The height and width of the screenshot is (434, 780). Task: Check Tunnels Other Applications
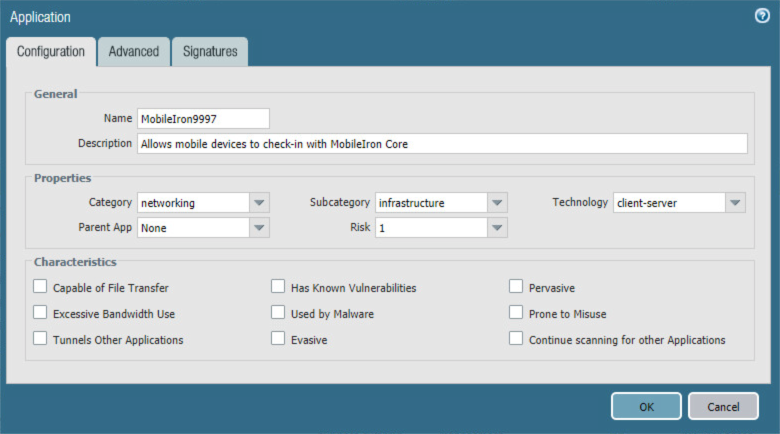pyautogui.click(x=40, y=338)
